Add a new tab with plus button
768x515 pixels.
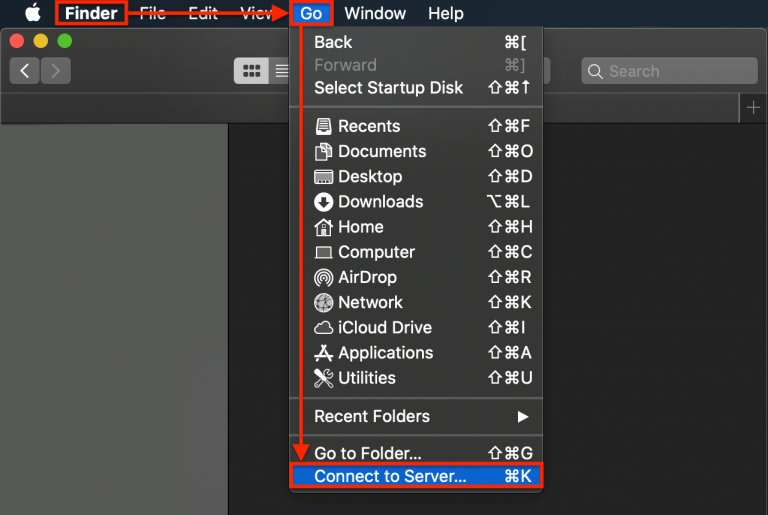point(753,107)
